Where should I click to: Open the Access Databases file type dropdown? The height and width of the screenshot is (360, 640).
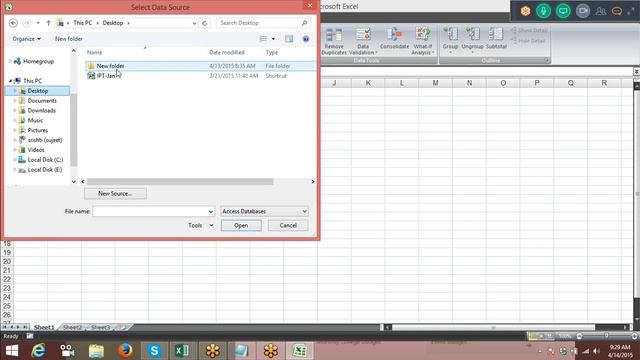coord(264,211)
